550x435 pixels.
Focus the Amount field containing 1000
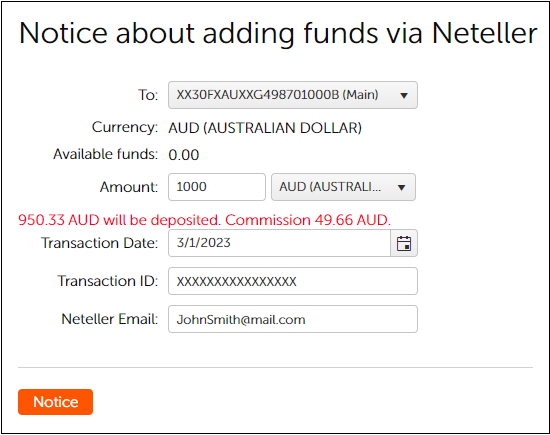pyautogui.click(x=217, y=187)
